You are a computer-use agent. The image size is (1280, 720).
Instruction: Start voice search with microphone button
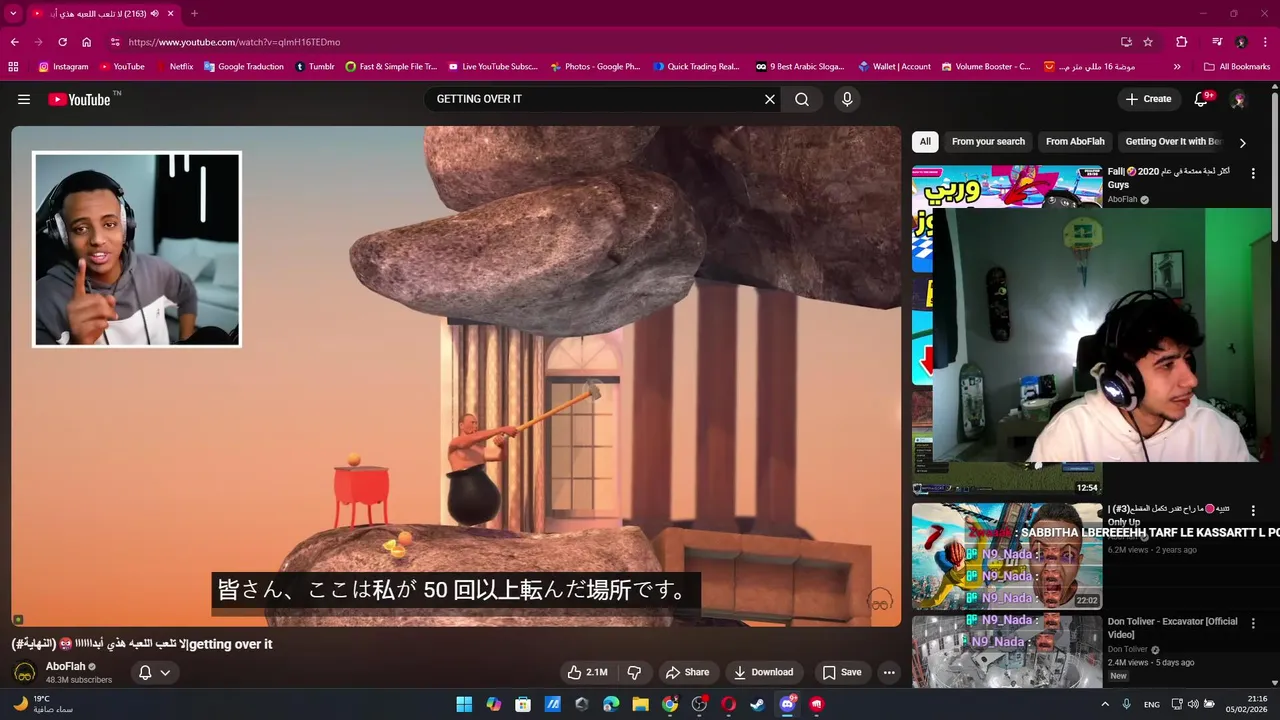tap(847, 99)
